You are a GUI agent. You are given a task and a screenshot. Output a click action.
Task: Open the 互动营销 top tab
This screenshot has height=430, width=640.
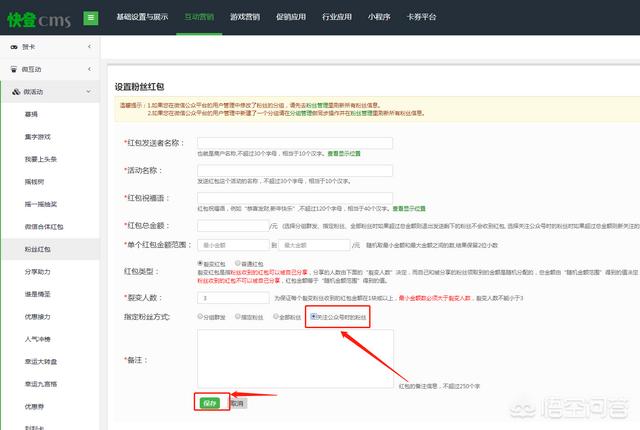(x=201, y=17)
